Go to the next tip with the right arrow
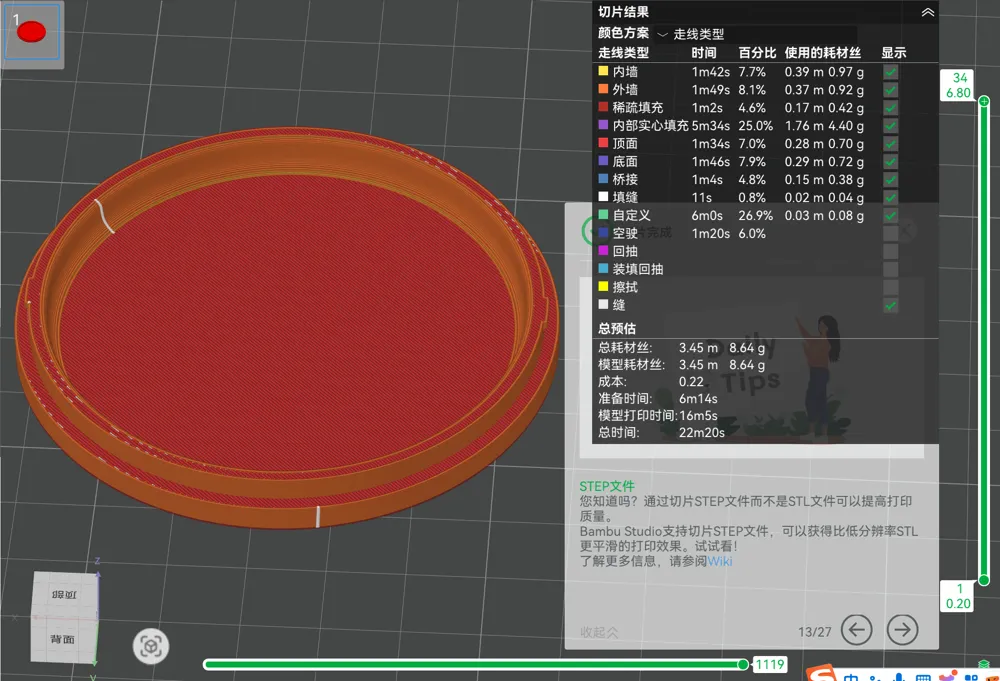Viewport: 1000px width, 681px height. pyautogui.click(x=902, y=630)
